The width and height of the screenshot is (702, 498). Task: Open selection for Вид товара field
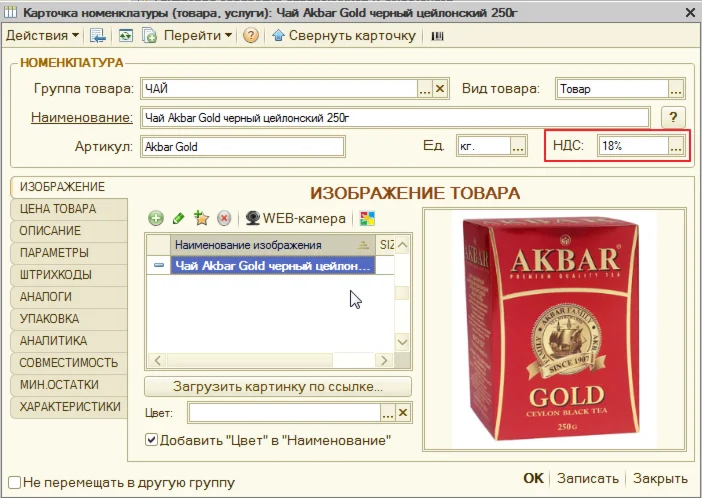676,89
